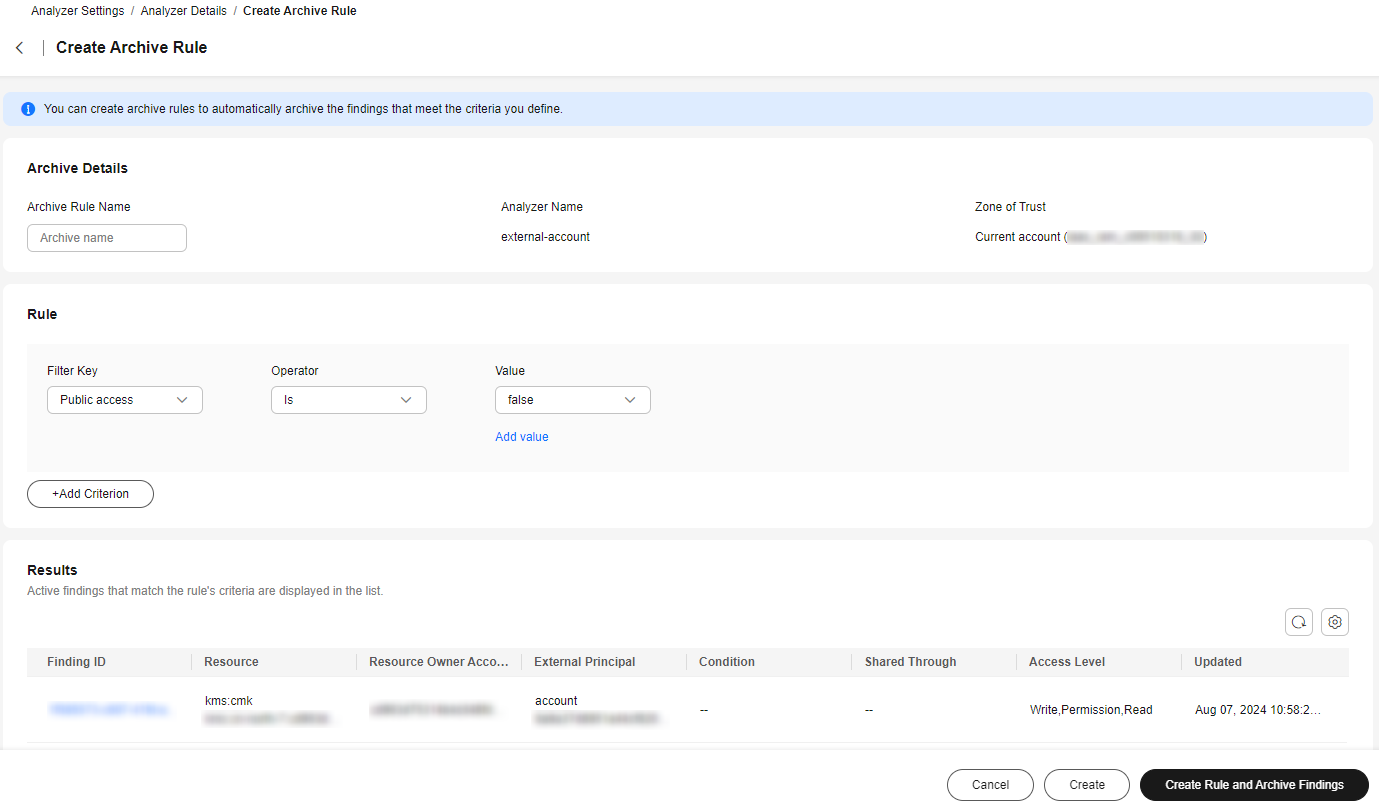This screenshot has height=812, width=1379.
Task: Open the blurred Finding ID link
Action: pyautogui.click(x=110, y=710)
